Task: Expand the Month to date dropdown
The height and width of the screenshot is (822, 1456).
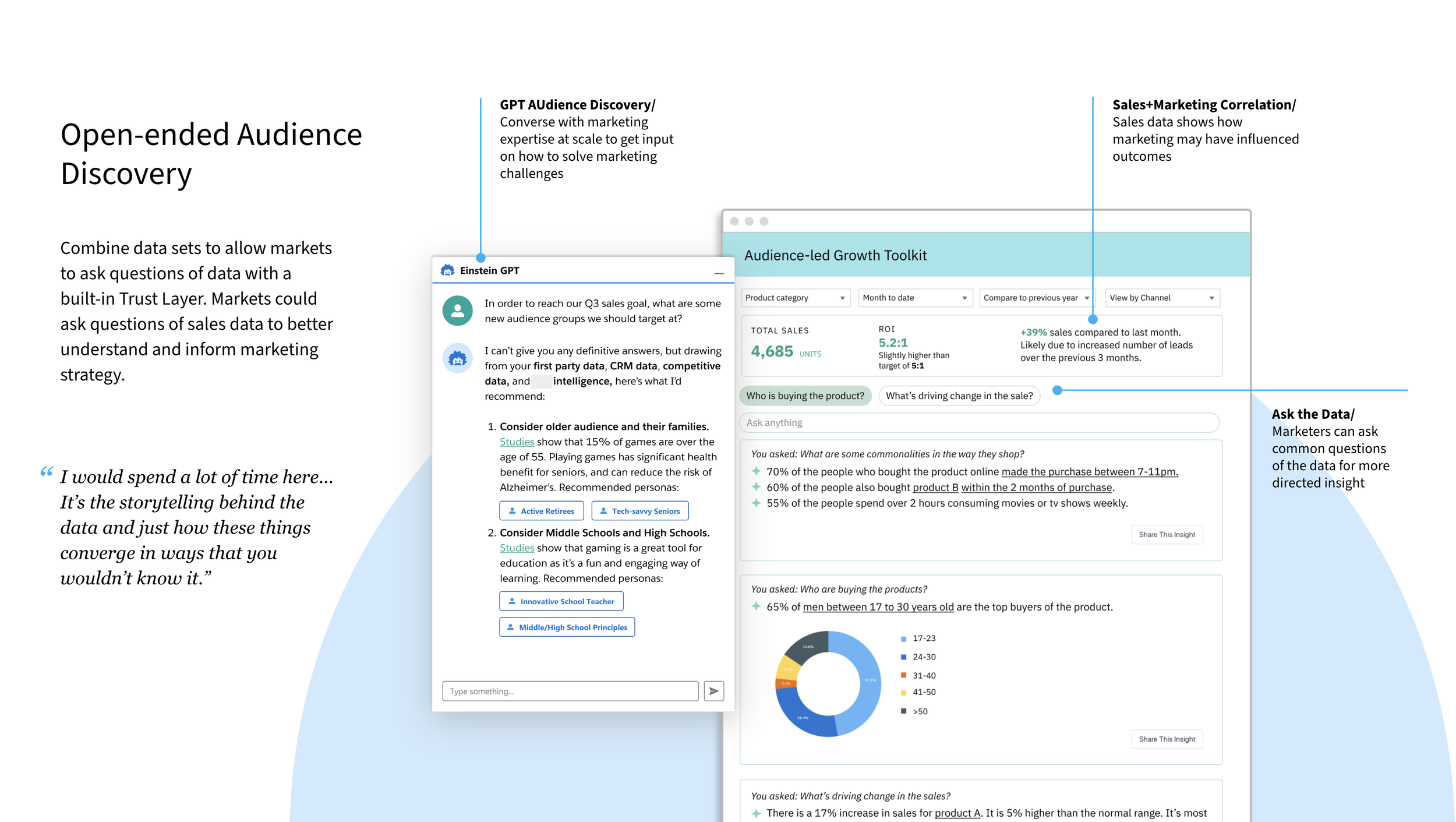Action: [914, 298]
